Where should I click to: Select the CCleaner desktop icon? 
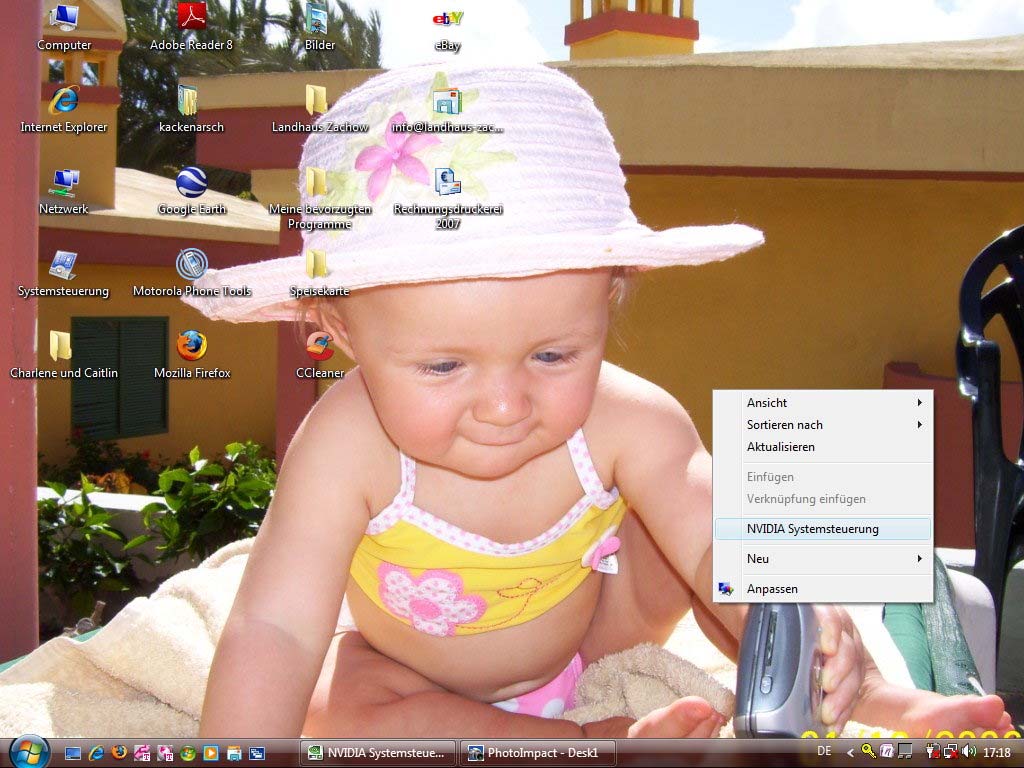point(319,347)
